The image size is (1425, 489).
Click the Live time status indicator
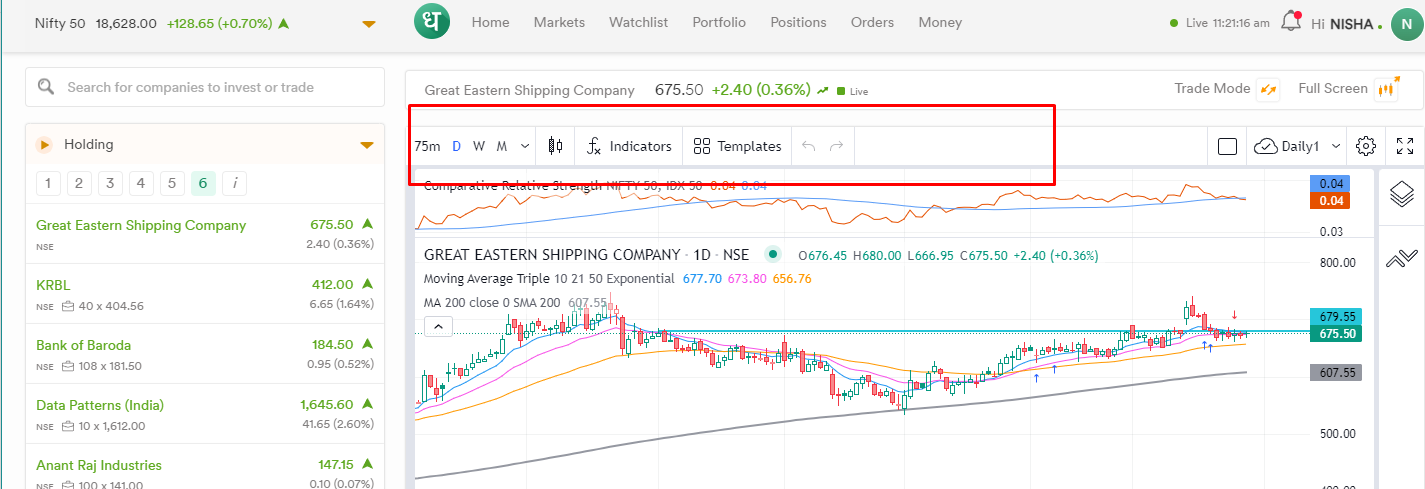(1219, 23)
